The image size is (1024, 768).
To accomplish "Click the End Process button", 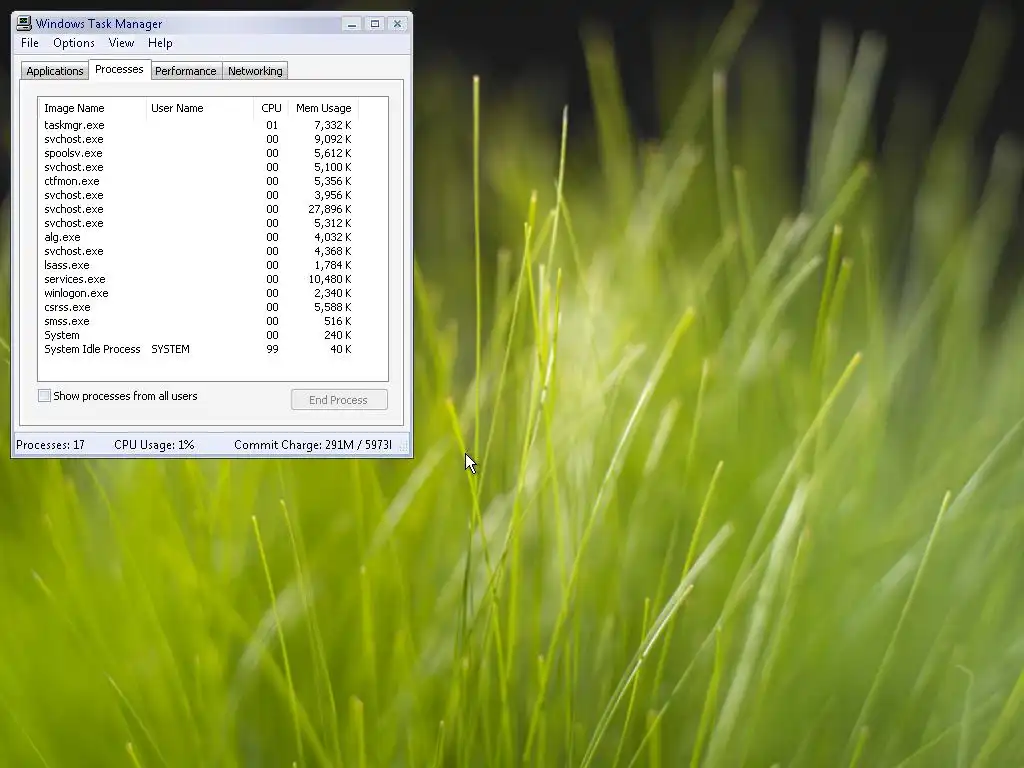I will [x=339, y=400].
